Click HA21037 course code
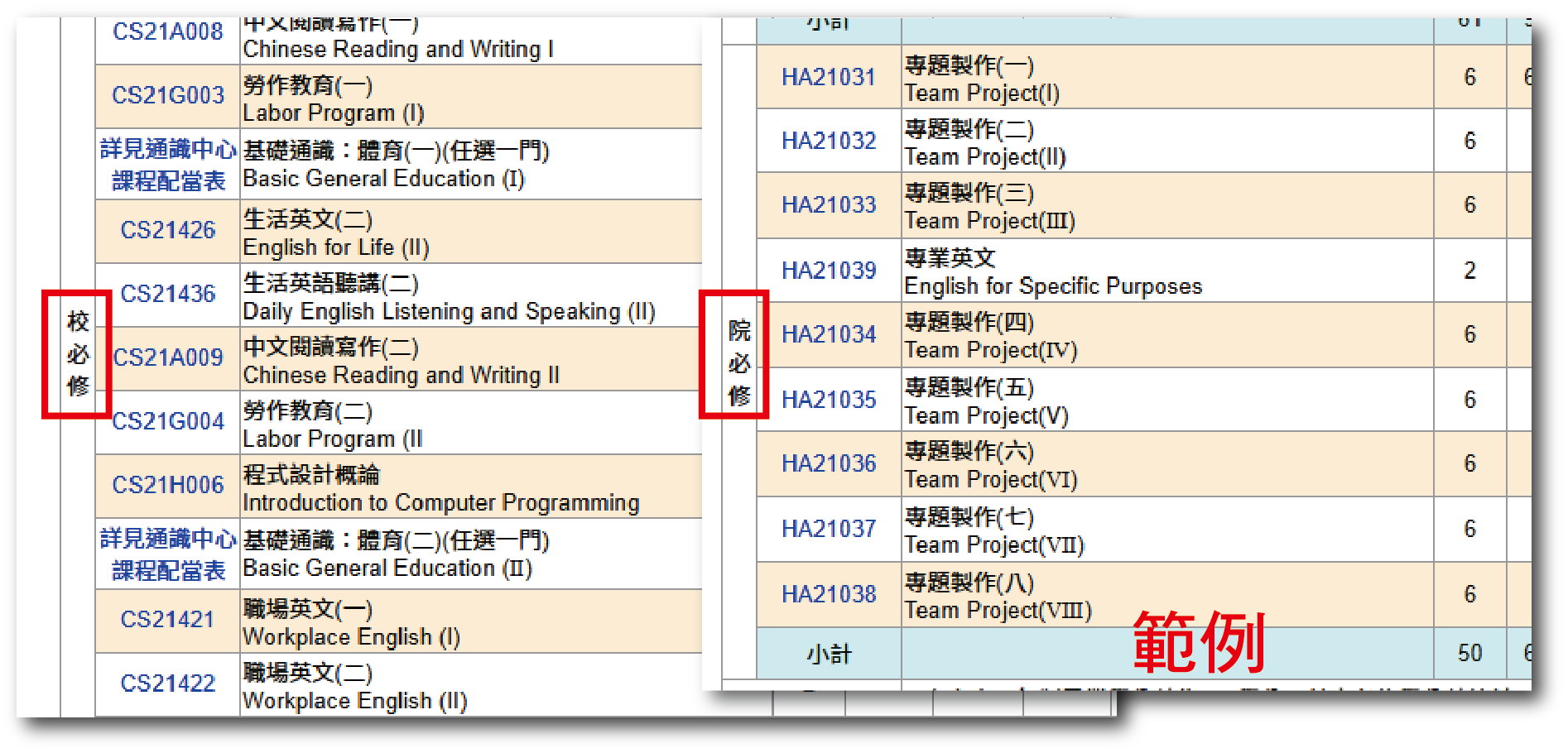The width and height of the screenshot is (1568, 753). [x=828, y=528]
